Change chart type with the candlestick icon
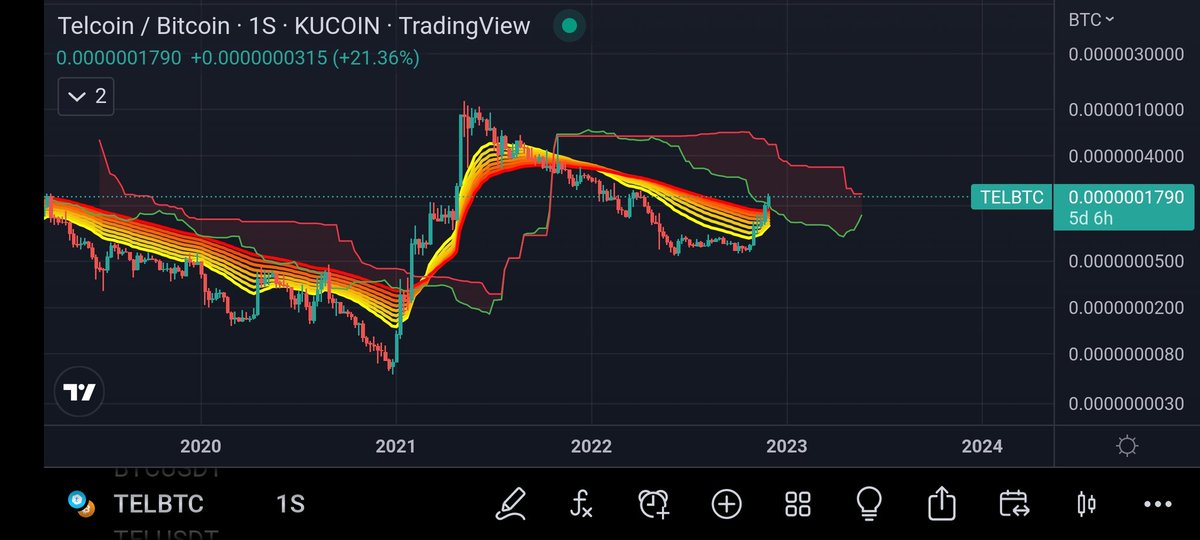The height and width of the screenshot is (540, 1200). [1086, 503]
